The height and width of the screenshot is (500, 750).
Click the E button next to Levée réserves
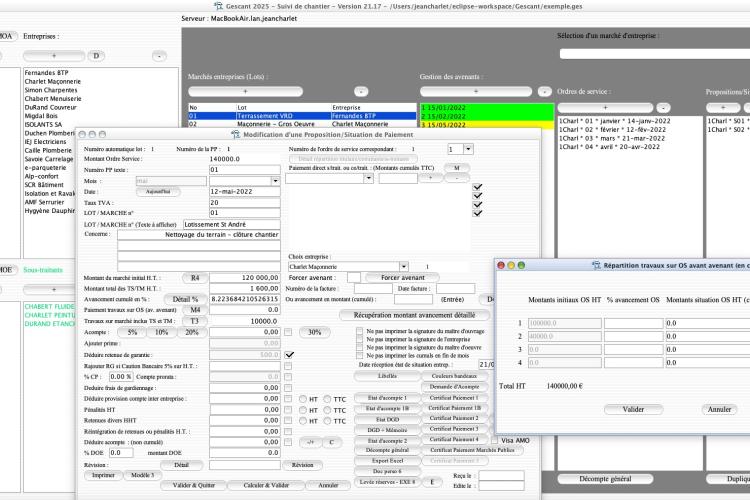[x=432, y=482]
